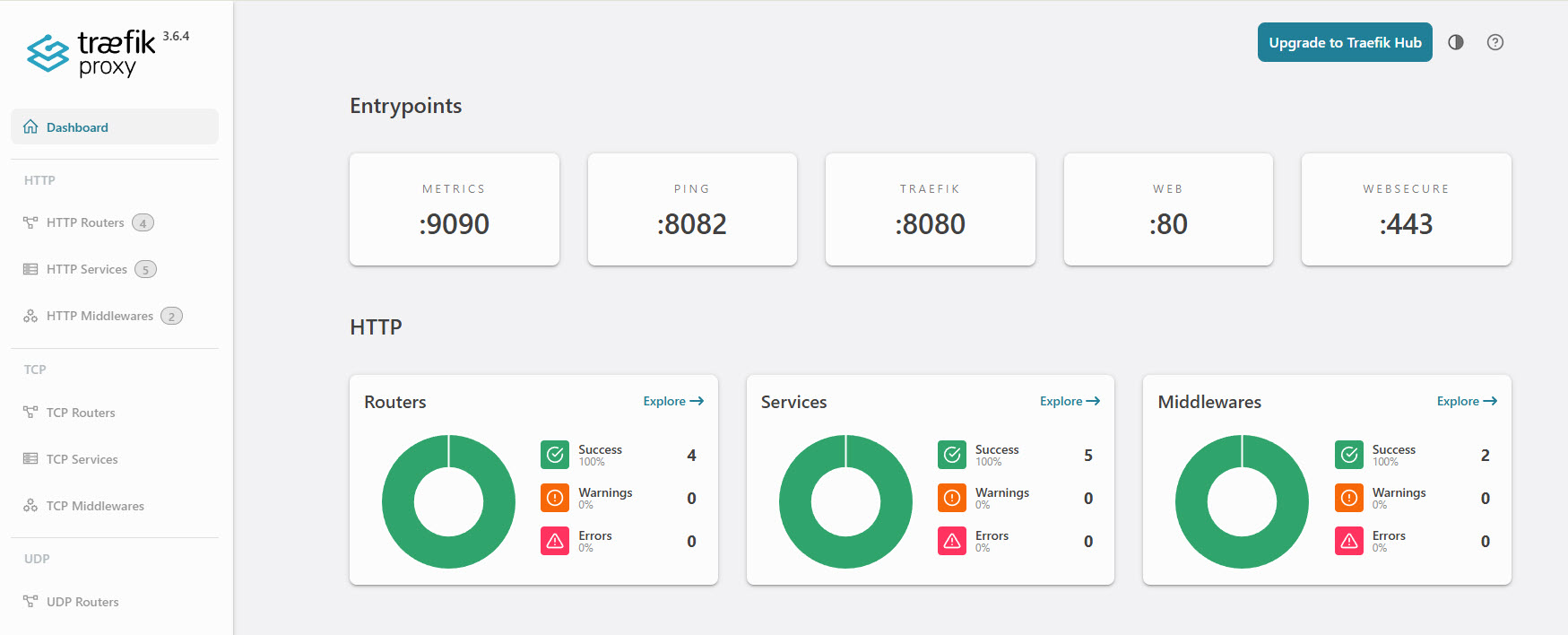Image resolution: width=1568 pixels, height=635 pixels.
Task: Click the TCP Services icon
Action: (30, 459)
